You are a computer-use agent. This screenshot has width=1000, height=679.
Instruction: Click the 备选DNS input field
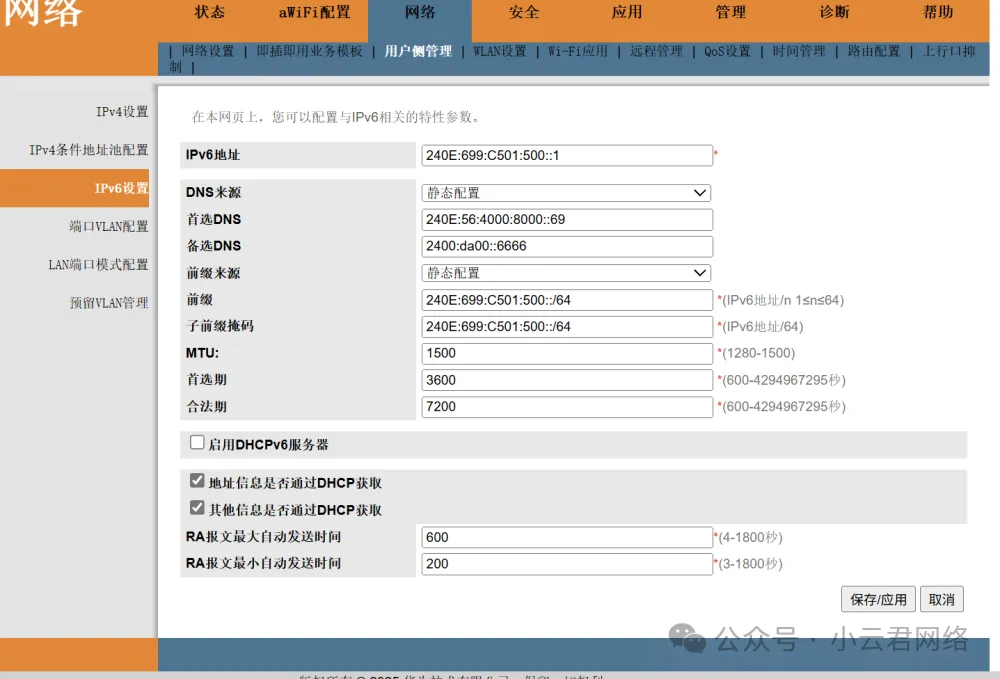567,246
